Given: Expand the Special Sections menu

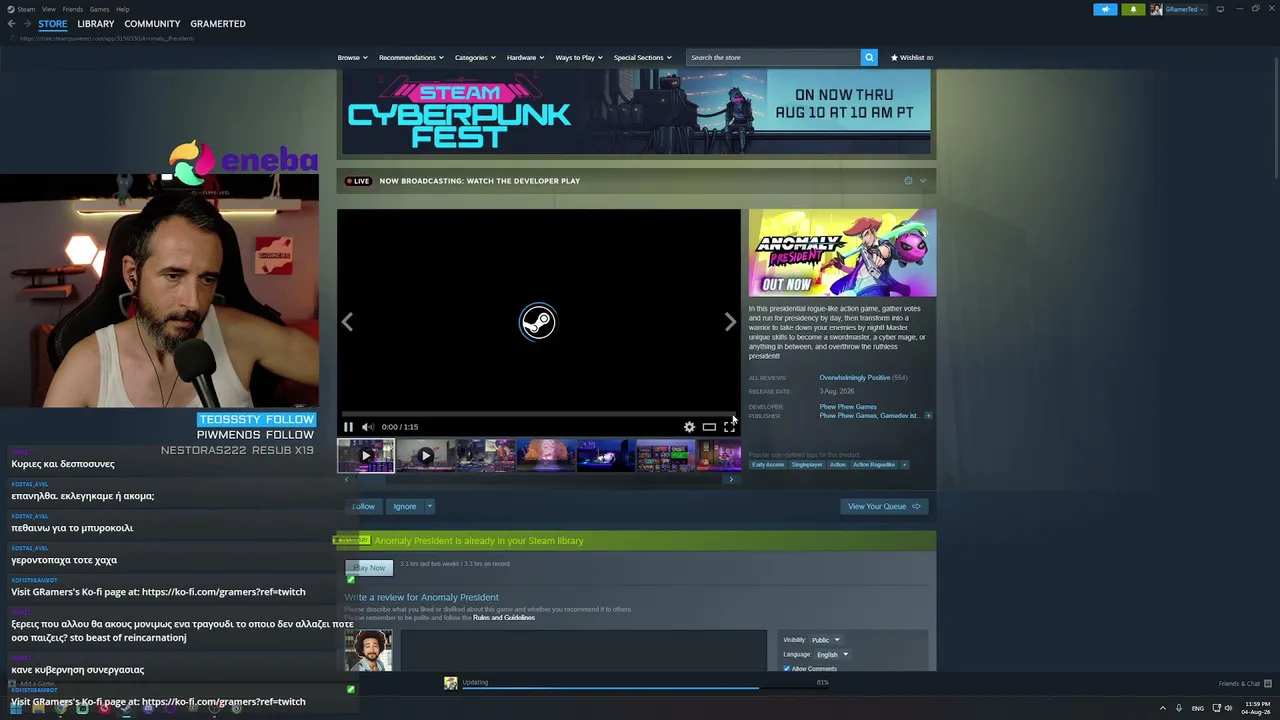Looking at the screenshot, I should [642, 58].
